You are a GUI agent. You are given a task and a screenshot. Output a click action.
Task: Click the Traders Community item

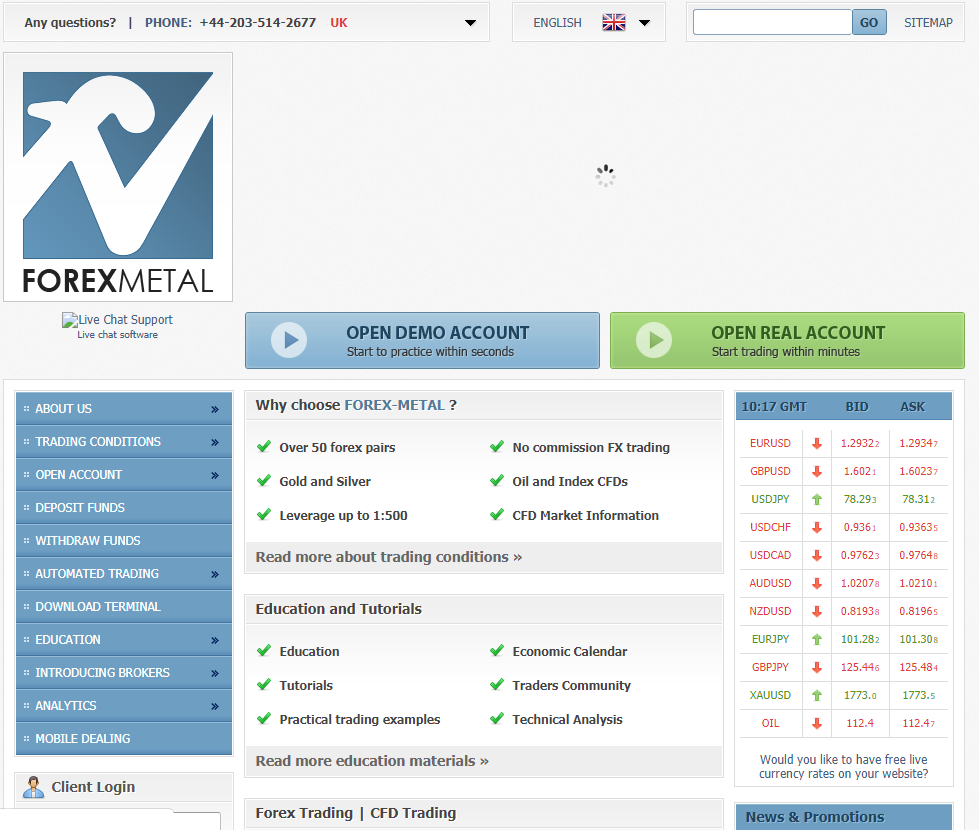point(571,686)
